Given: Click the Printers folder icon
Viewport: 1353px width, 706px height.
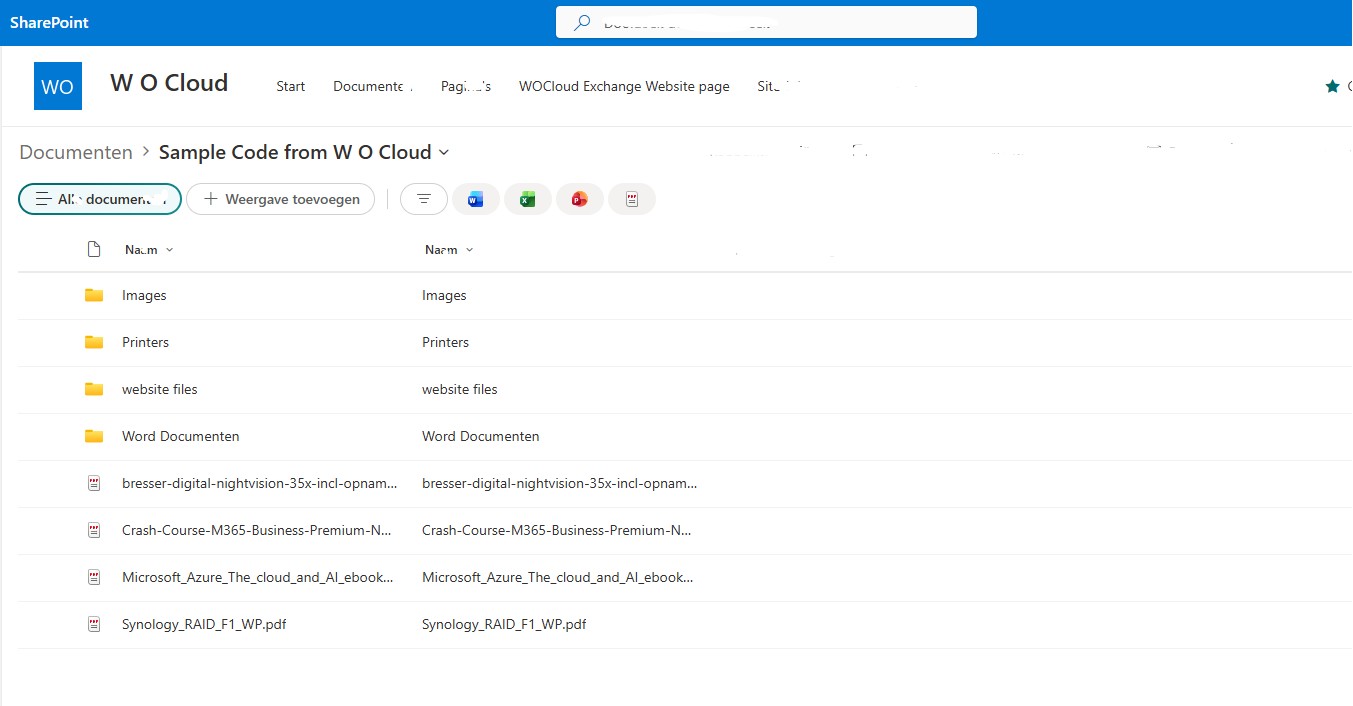Looking at the screenshot, I should tap(94, 342).
